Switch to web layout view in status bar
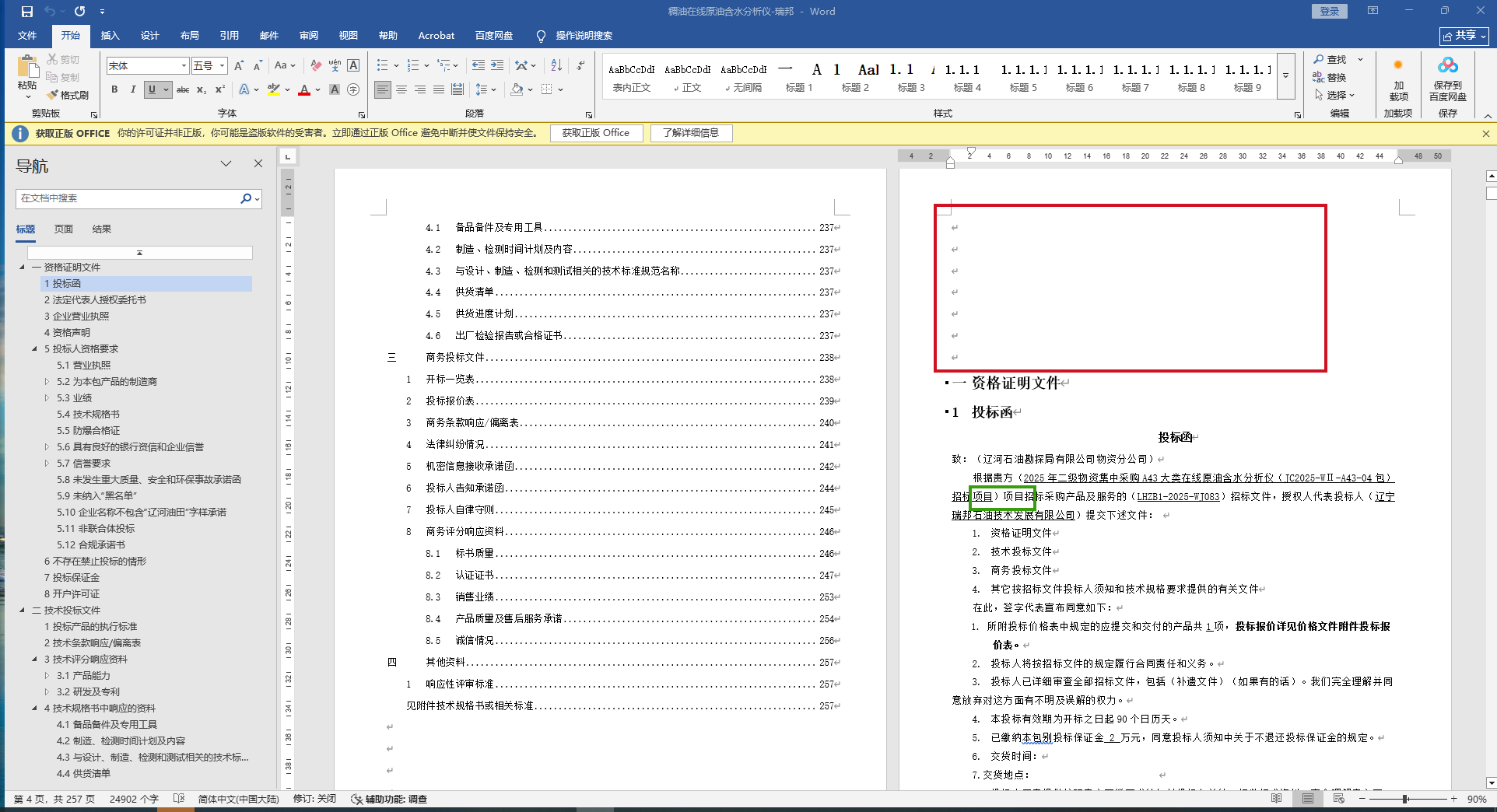Viewport: 1497px width, 812px height. [x=1339, y=799]
